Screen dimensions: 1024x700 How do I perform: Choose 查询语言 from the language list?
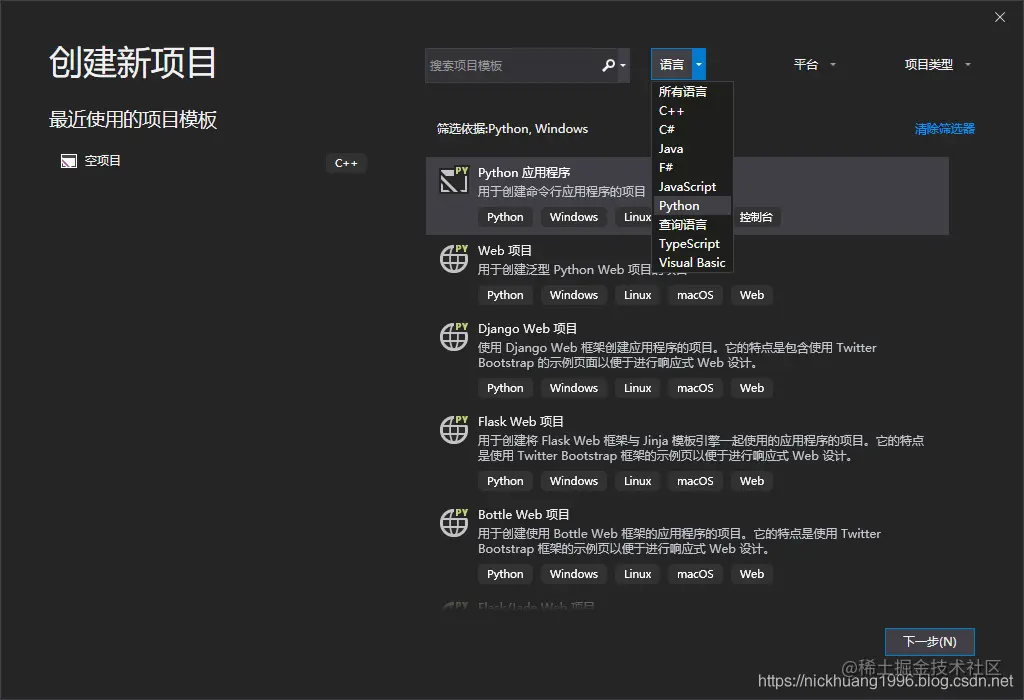(x=692, y=225)
